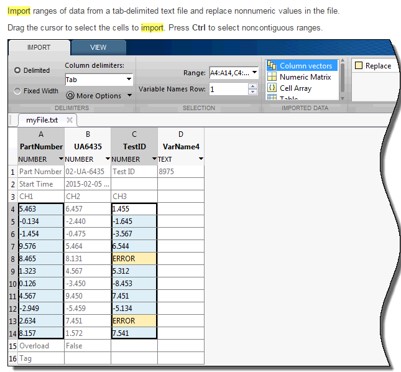The height and width of the screenshot is (372, 401).
Task: Click the More Options gear icon
Action: tap(70, 96)
